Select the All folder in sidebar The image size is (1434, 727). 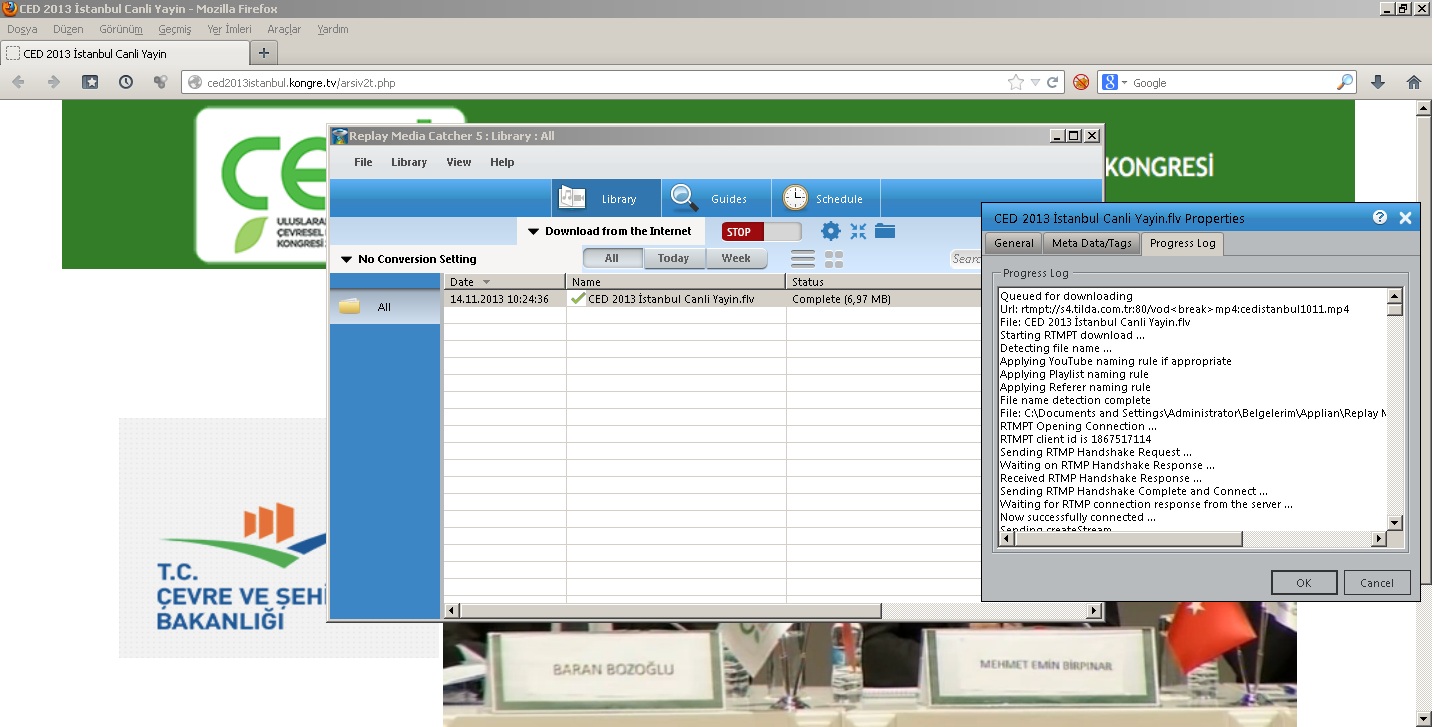[x=385, y=307]
